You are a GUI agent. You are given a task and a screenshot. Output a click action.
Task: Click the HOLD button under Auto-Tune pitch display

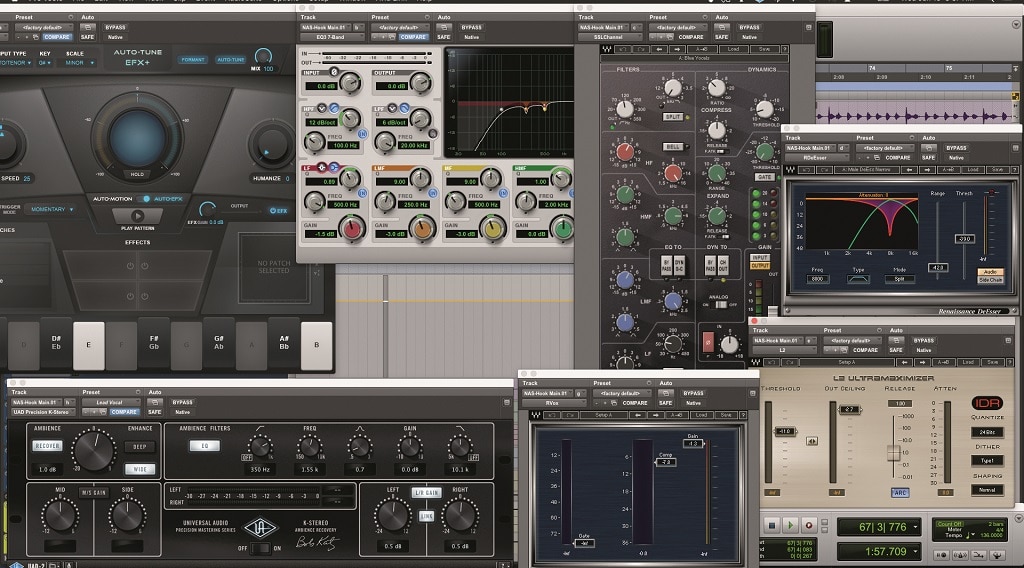pyautogui.click(x=136, y=174)
